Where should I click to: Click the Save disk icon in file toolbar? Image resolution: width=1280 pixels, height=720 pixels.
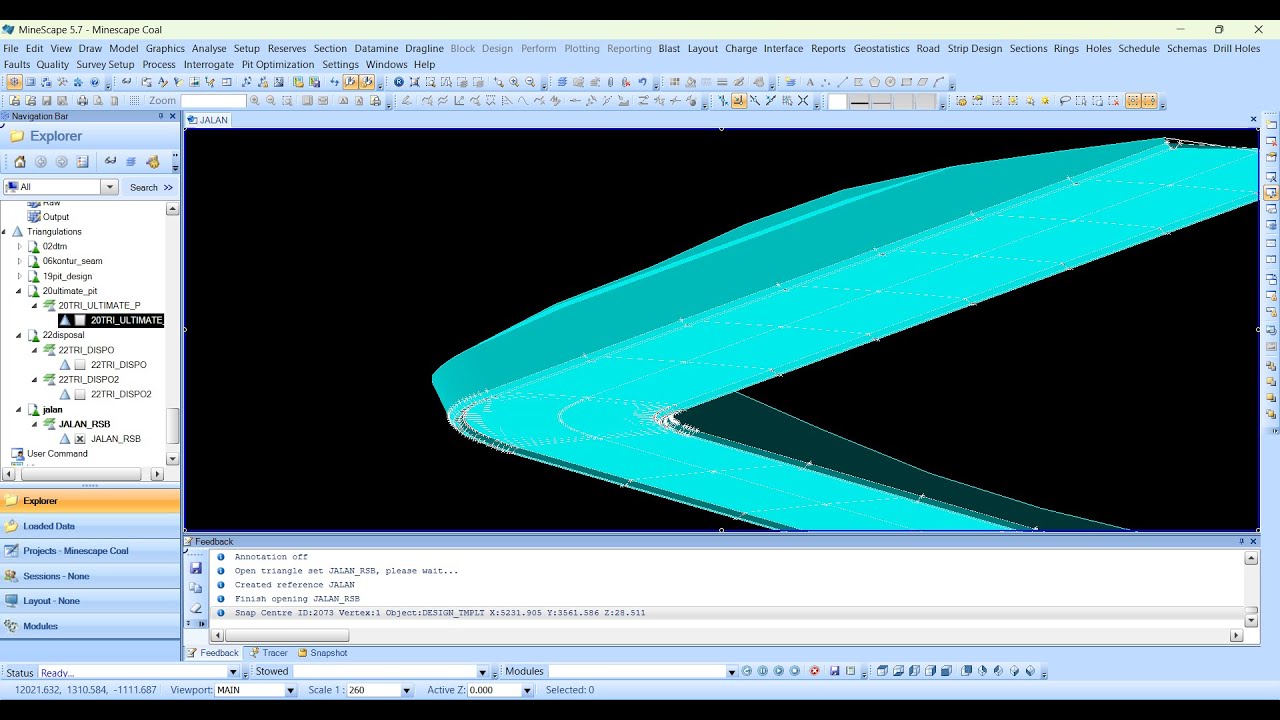pyautogui.click(x=46, y=100)
